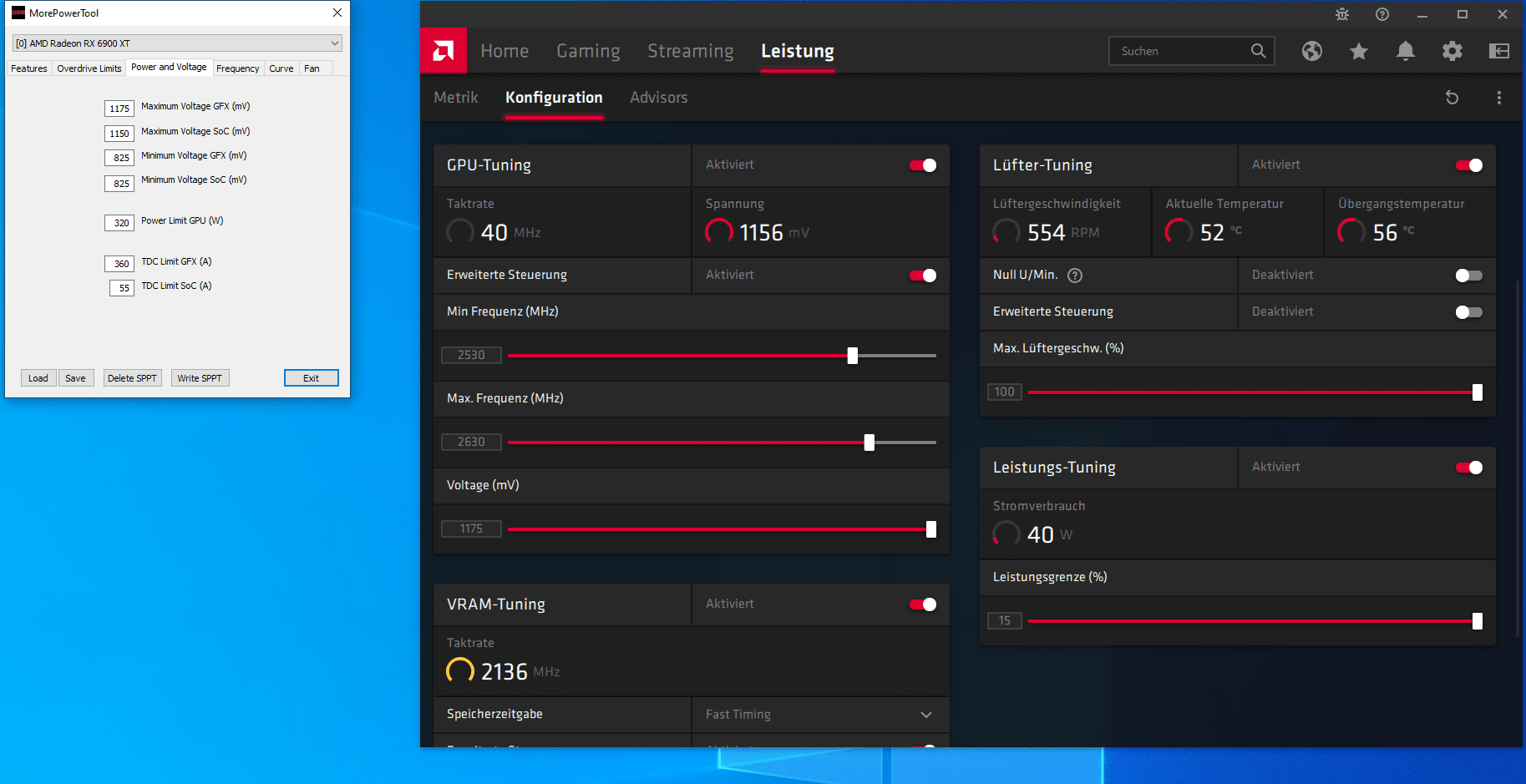
Task: Open the web browser globe icon
Action: [x=1312, y=51]
